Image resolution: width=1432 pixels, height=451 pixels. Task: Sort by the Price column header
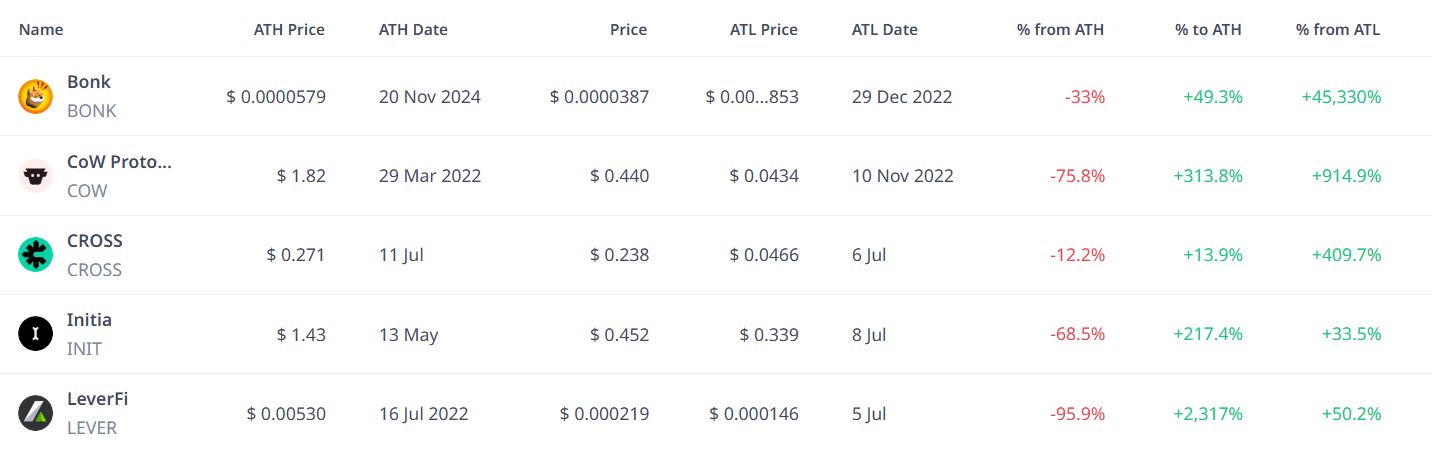point(628,30)
